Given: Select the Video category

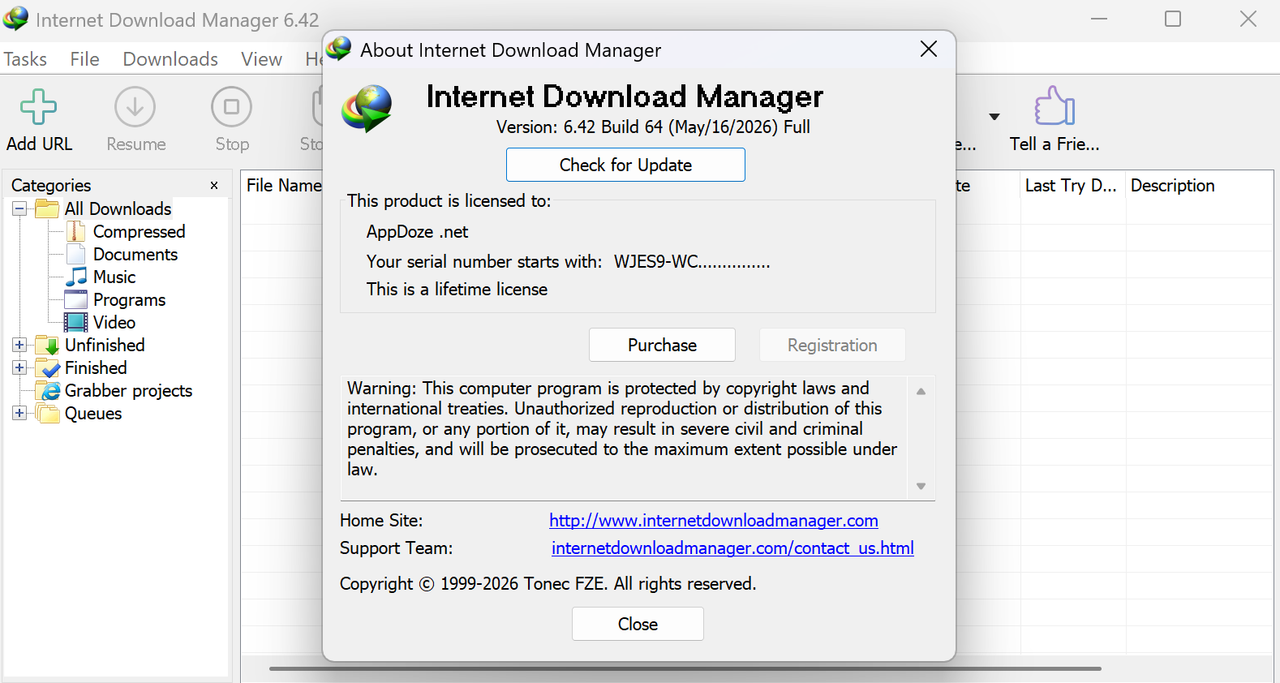Looking at the screenshot, I should tap(114, 322).
